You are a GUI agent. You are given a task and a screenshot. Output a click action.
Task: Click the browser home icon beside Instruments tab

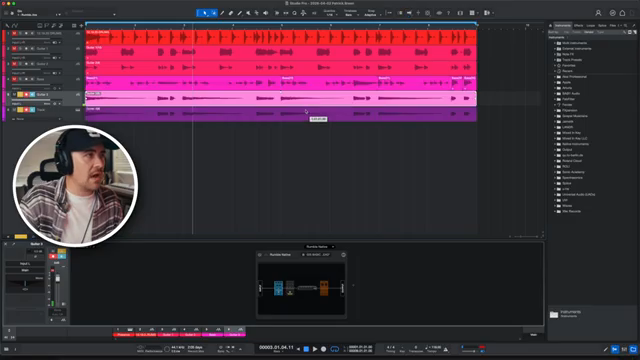(x=550, y=26)
